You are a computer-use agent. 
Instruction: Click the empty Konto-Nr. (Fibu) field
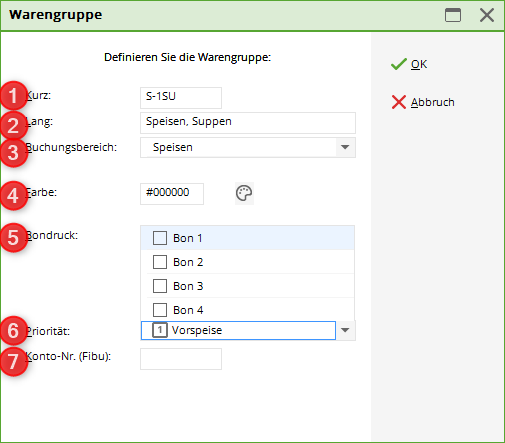[181, 359]
